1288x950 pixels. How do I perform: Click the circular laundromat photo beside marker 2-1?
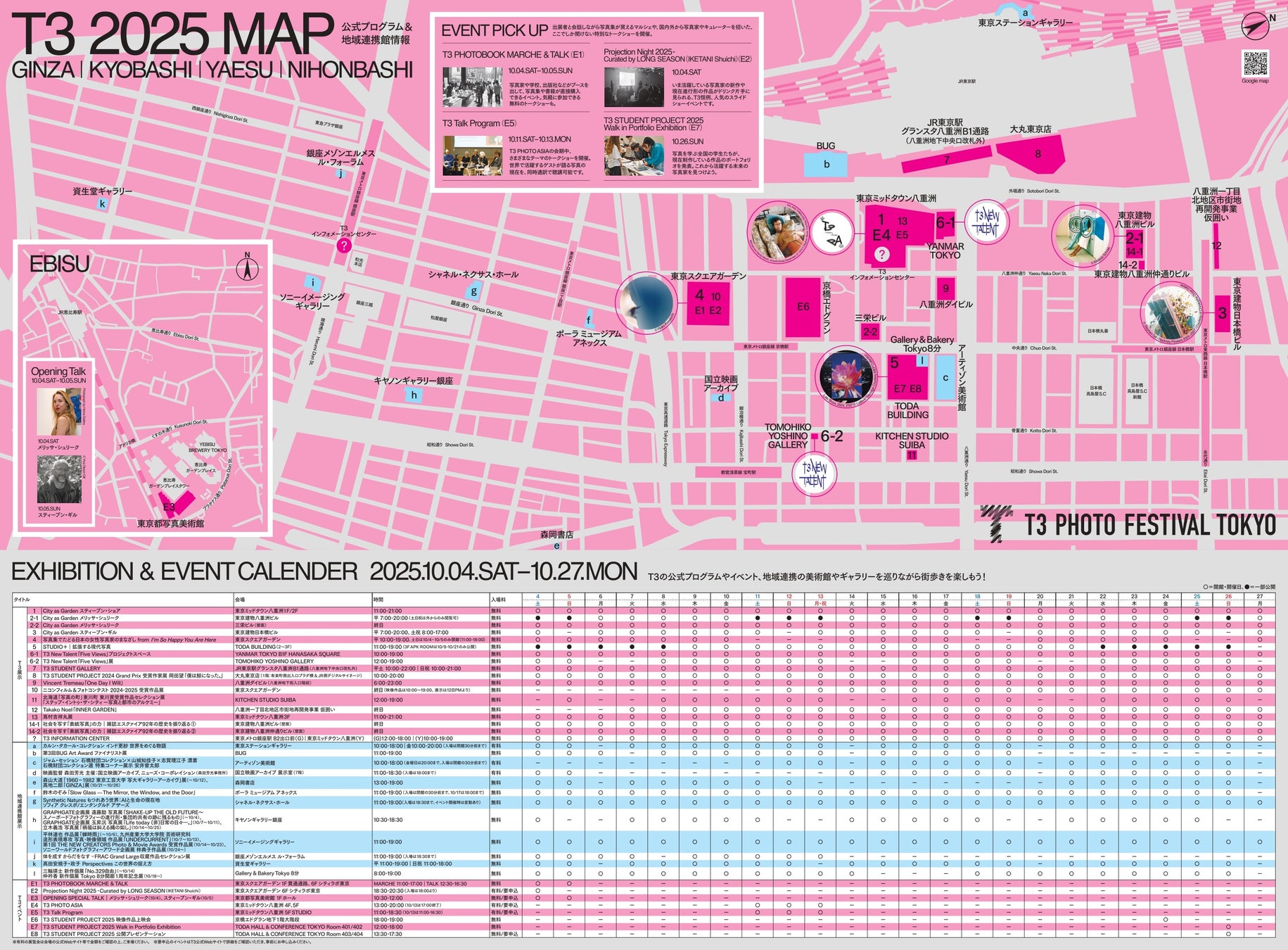(1083, 236)
